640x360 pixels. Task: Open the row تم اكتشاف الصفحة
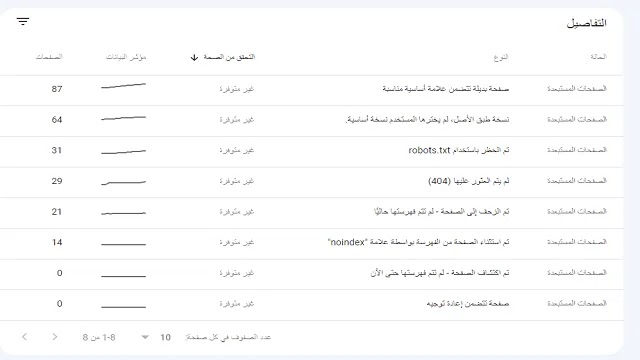[x=312, y=274]
